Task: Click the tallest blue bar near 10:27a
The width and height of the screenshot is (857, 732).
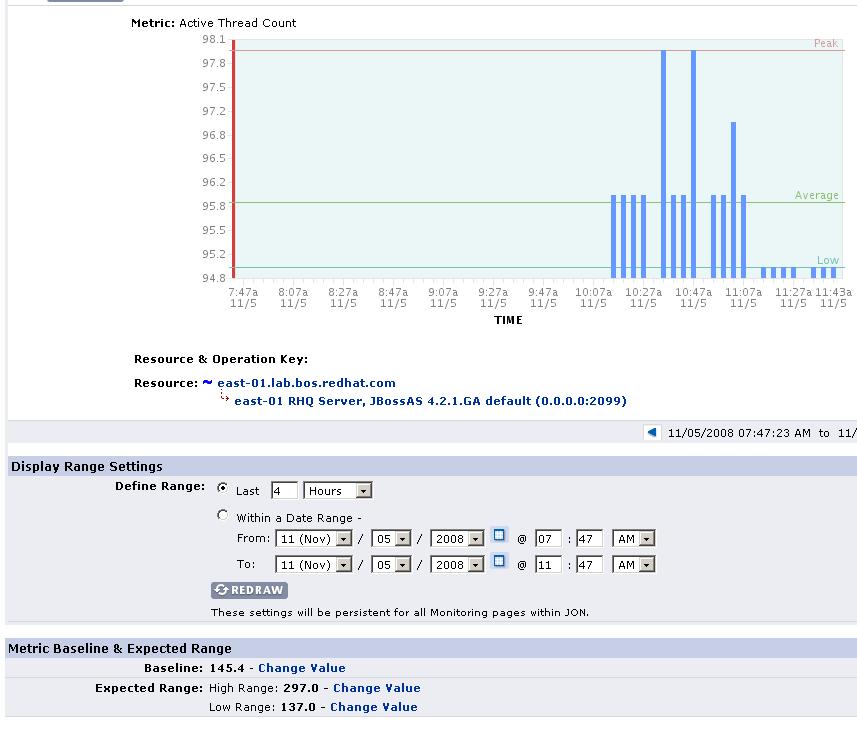Action: point(664,164)
